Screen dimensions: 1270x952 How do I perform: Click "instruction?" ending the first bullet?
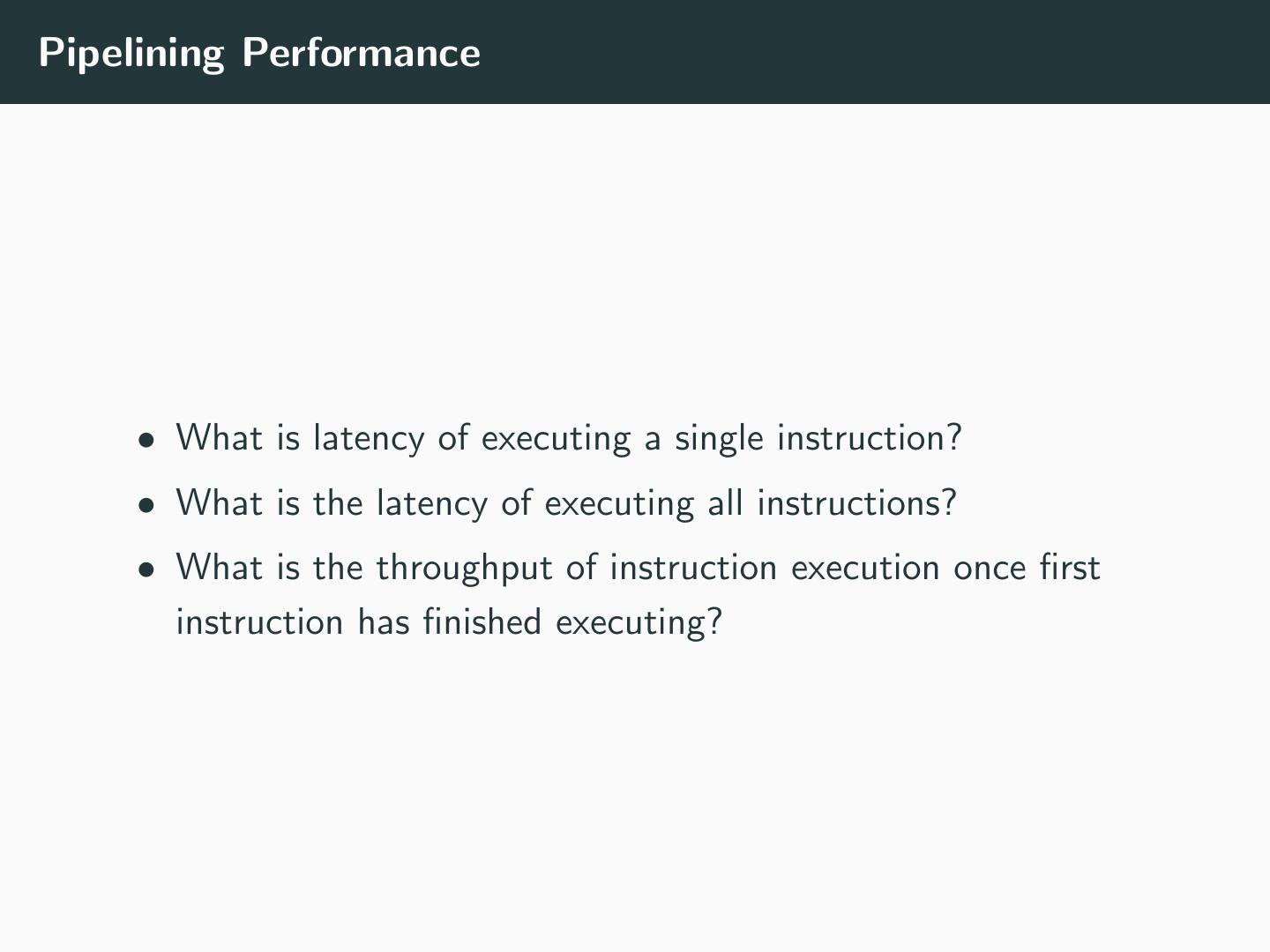tap(869, 438)
